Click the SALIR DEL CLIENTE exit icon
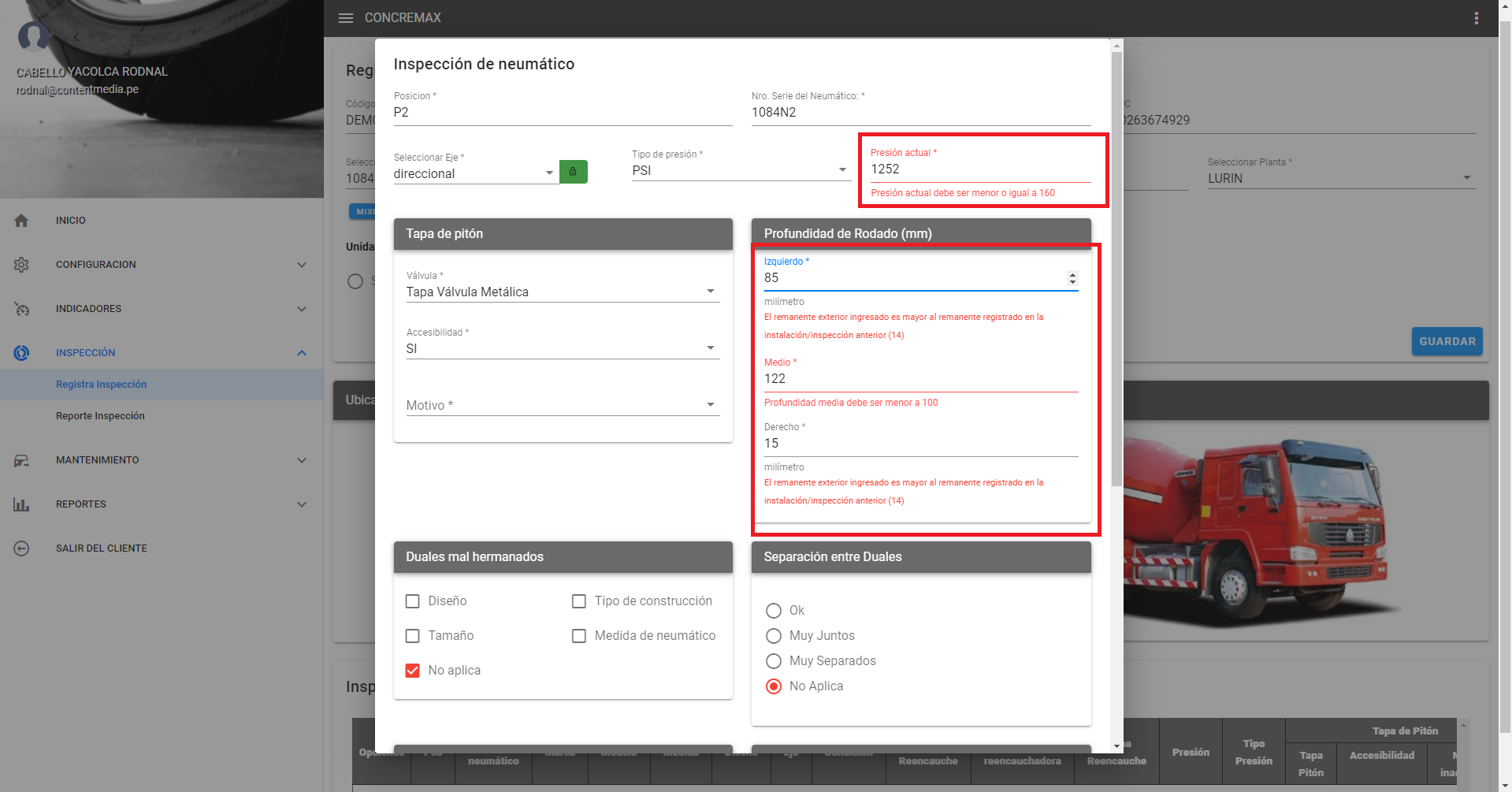The height and width of the screenshot is (792, 1512). point(21,548)
